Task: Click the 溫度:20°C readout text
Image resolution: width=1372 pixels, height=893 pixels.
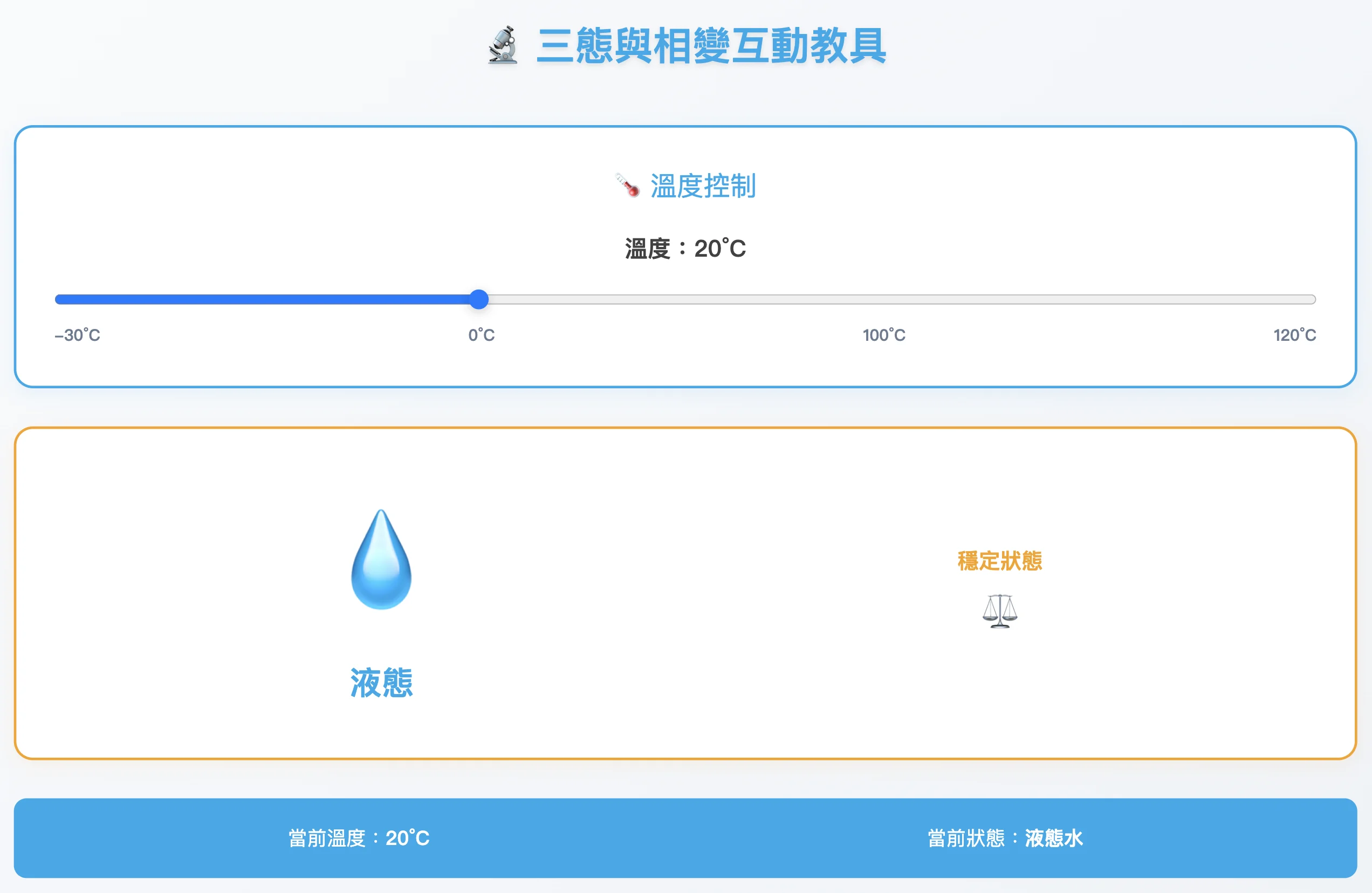Action: tap(685, 249)
